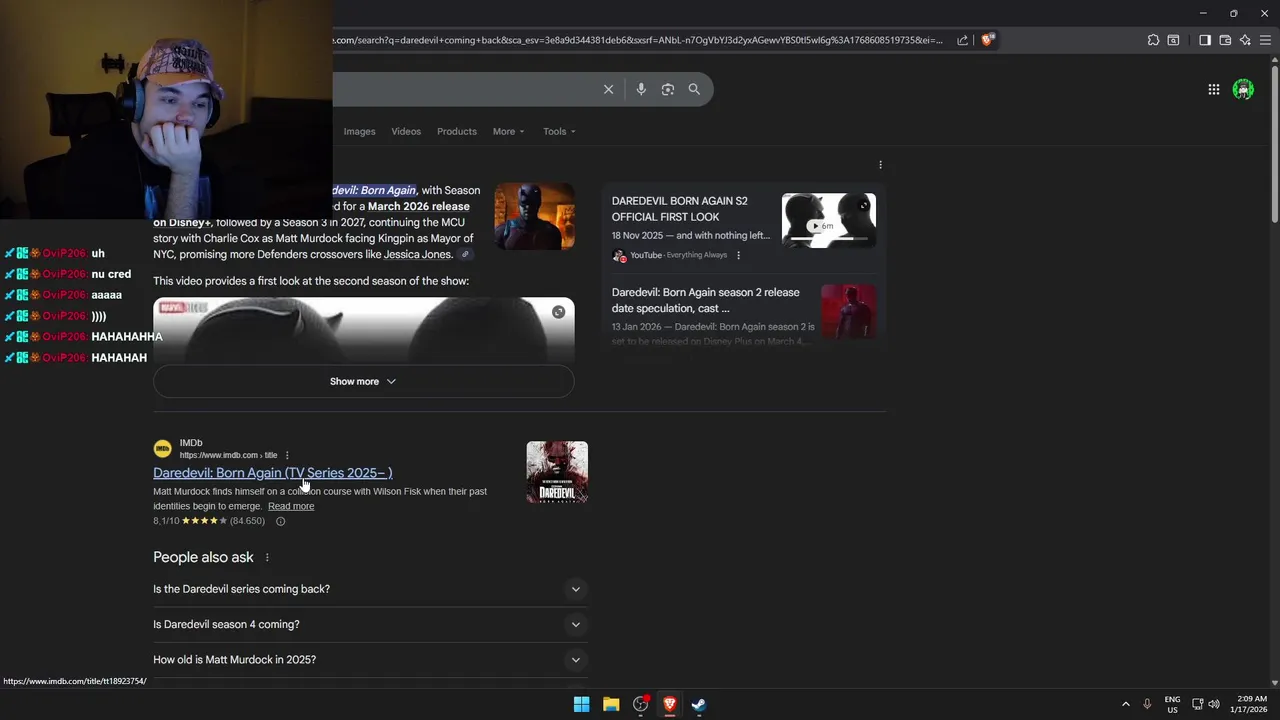Click Read more in the IMDb snippet

coord(291,506)
